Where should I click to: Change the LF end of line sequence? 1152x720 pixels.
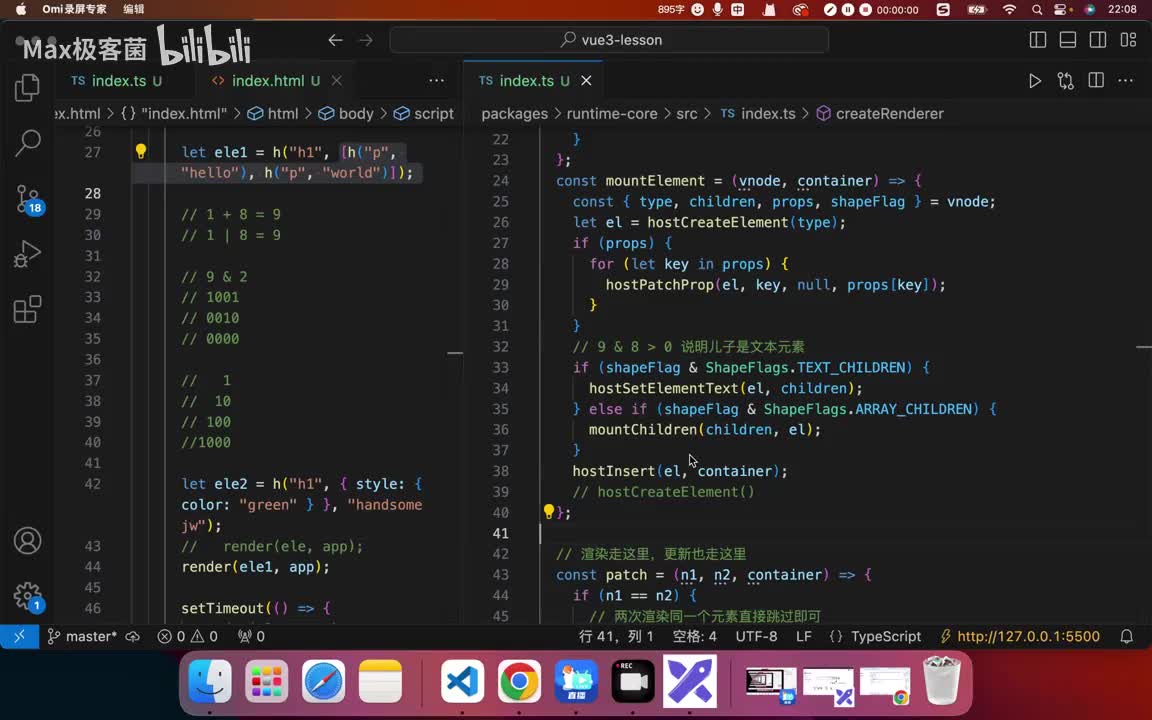tap(804, 636)
